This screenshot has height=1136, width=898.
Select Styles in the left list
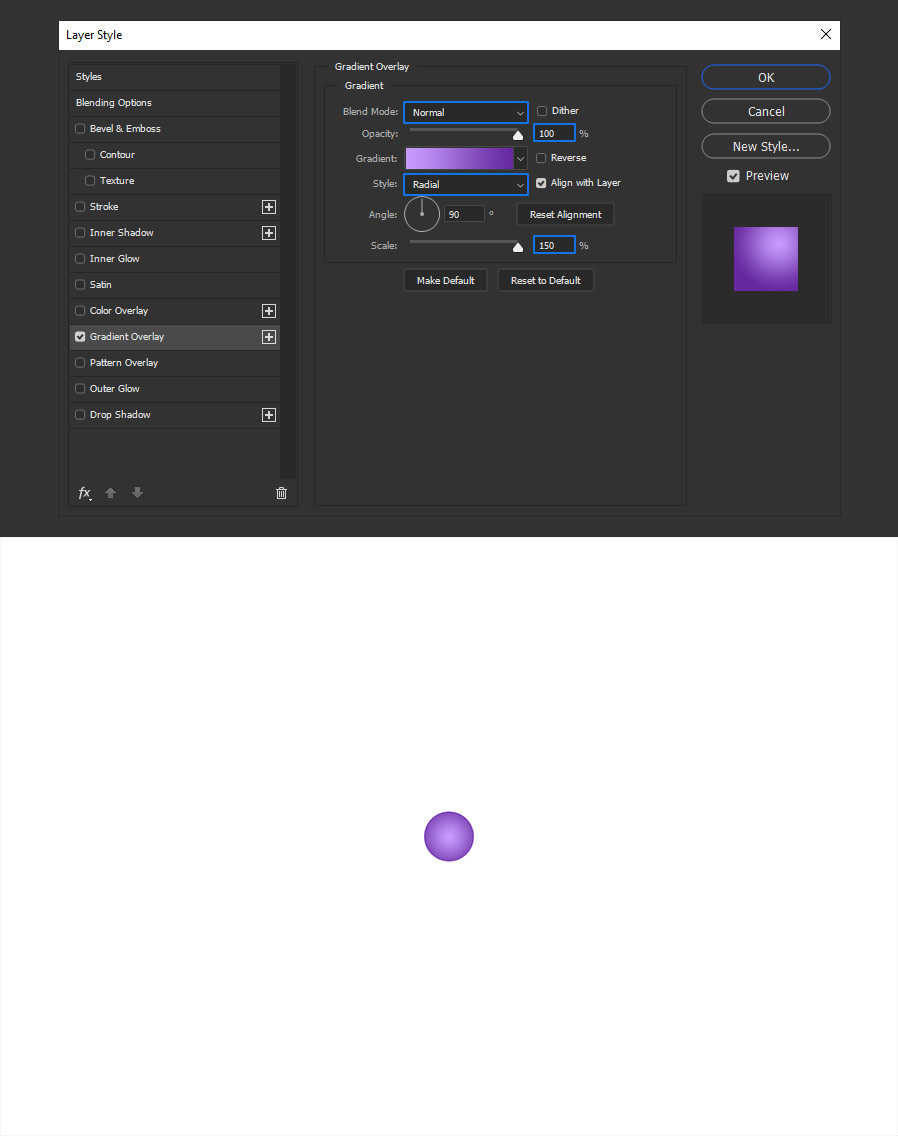(174, 77)
